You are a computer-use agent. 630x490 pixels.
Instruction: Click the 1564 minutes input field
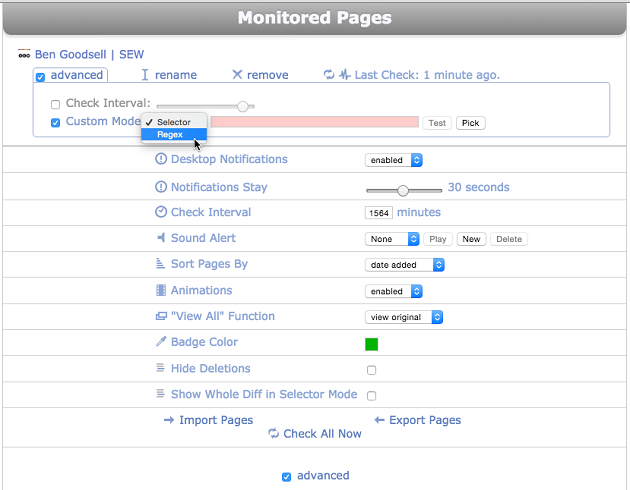tap(378, 213)
